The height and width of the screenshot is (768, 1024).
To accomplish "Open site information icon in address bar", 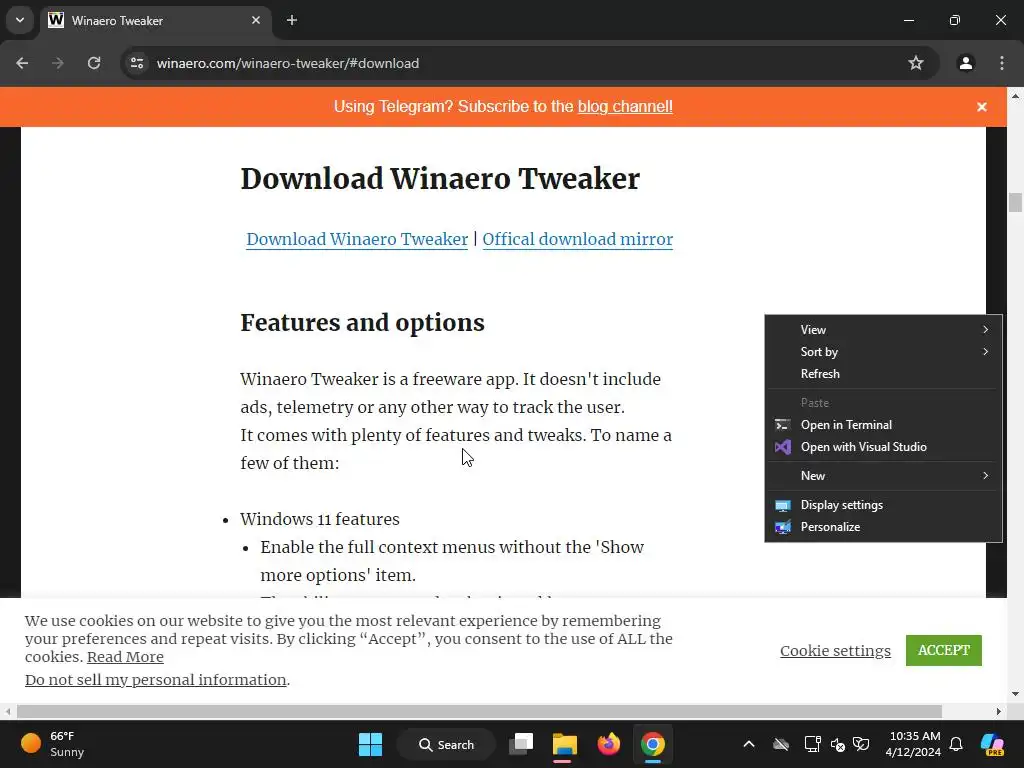I will [137, 63].
